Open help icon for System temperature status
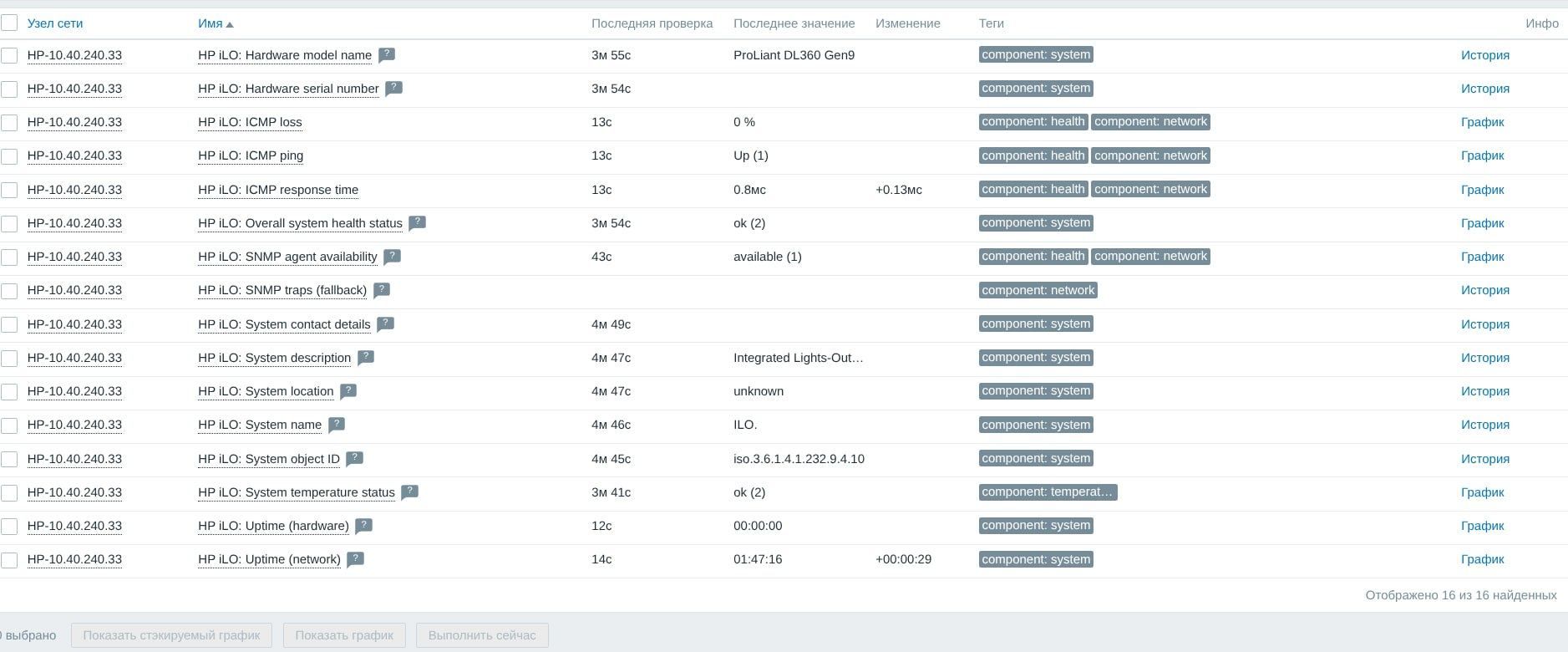1568x652 pixels. tap(409, 492)
